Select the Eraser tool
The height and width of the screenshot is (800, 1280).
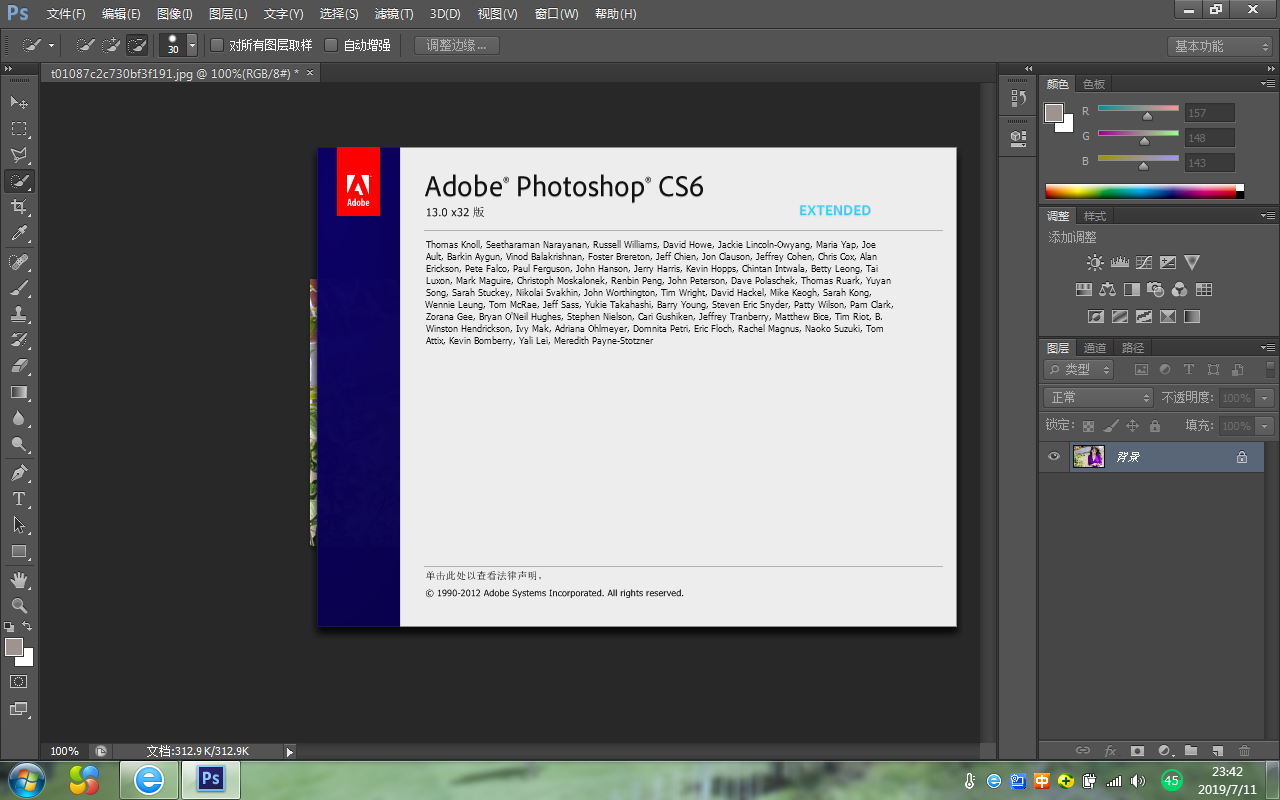click(19, 366)
